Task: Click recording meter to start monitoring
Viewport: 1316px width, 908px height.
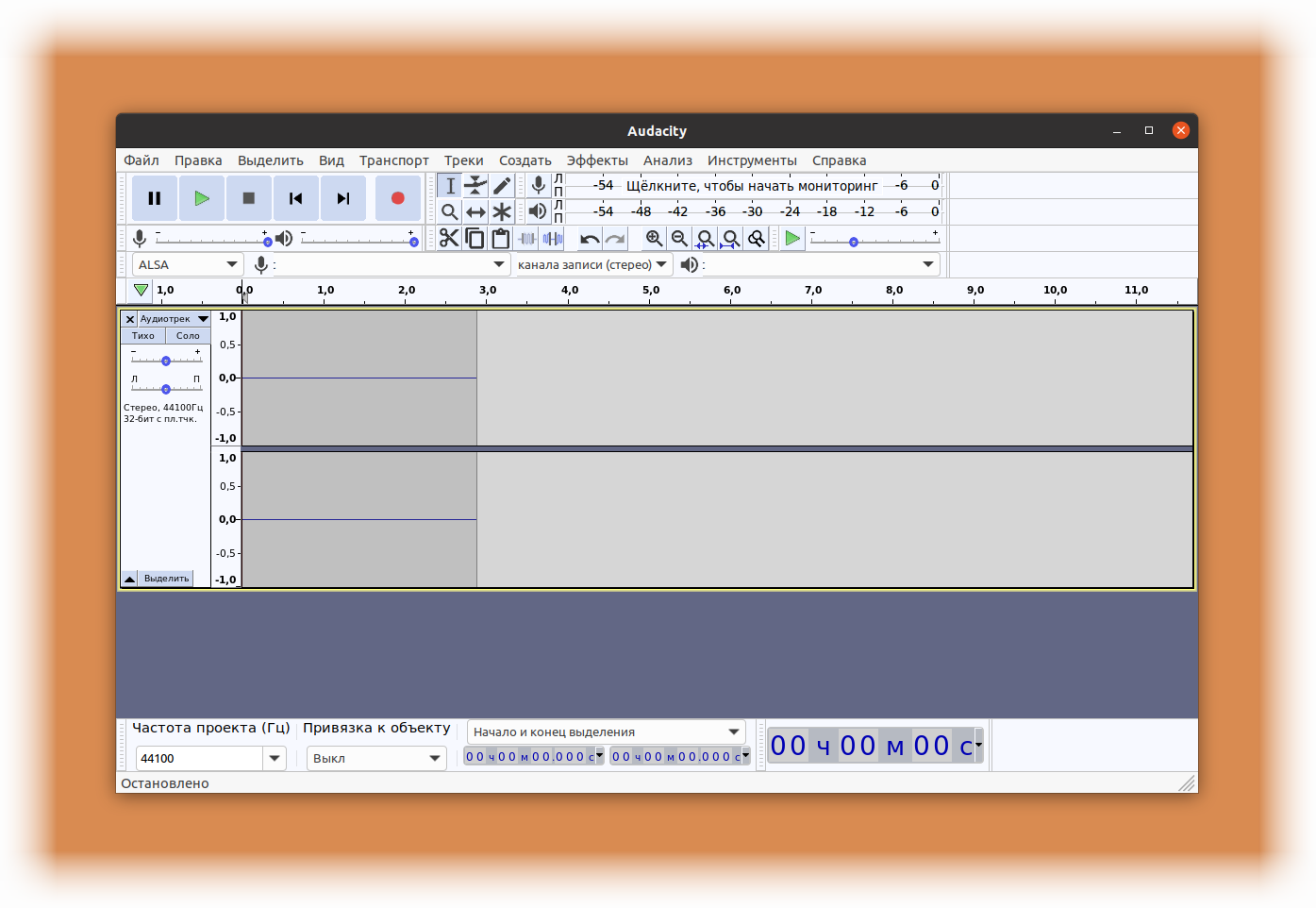Action: 752,186
